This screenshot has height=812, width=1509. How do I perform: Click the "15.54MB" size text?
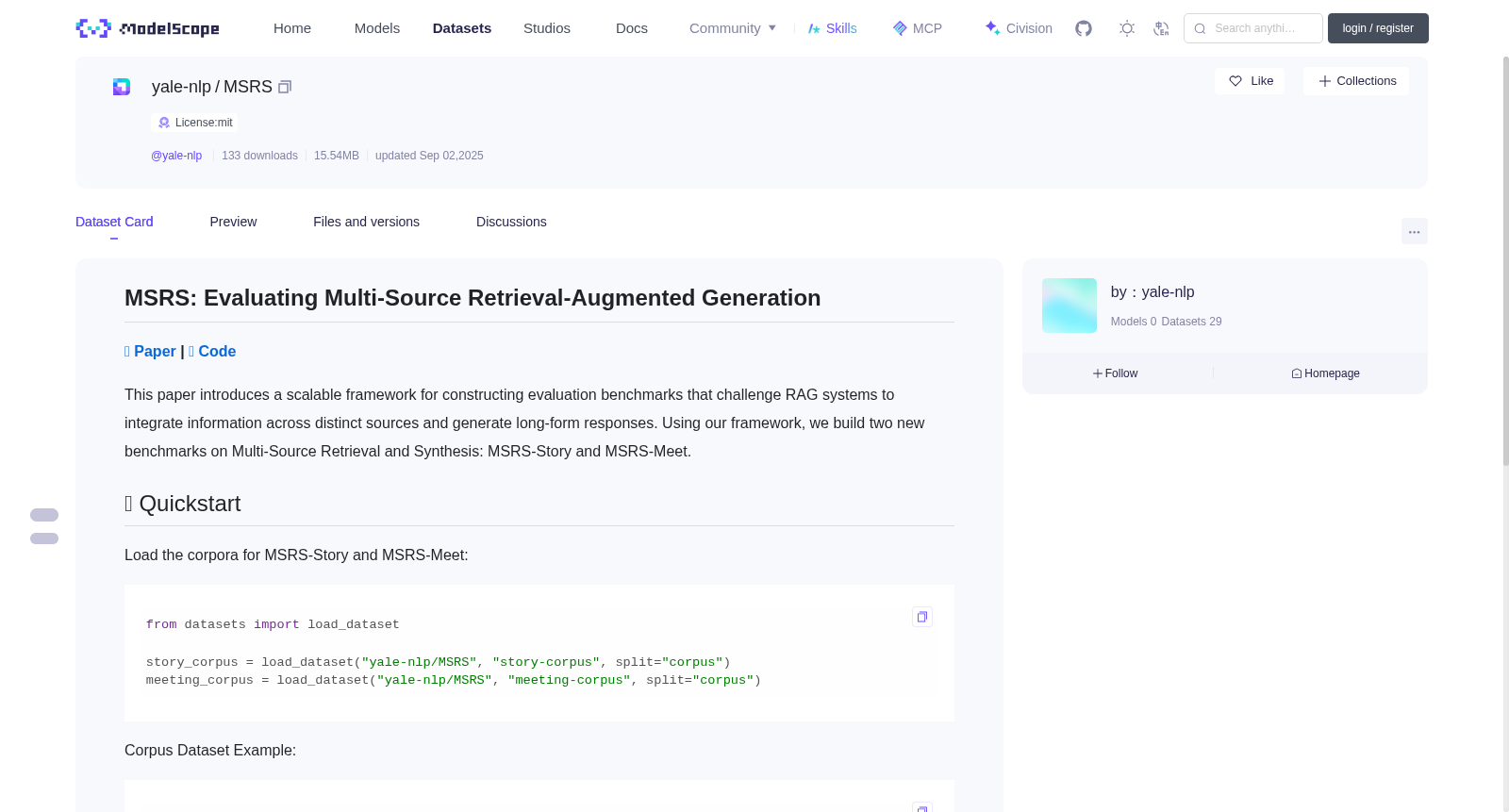click(x=337, y=156)
